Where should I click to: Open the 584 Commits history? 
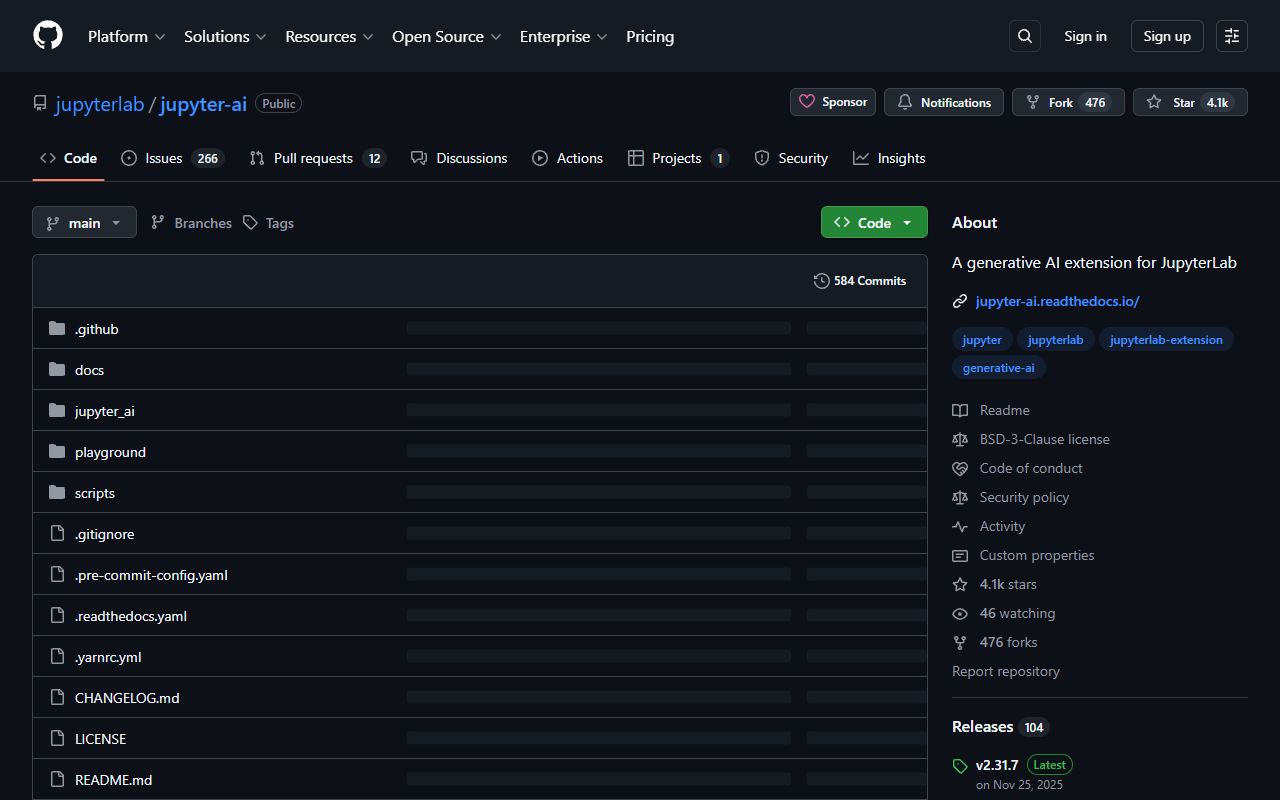pyautogui.click(x=860, y=281)
